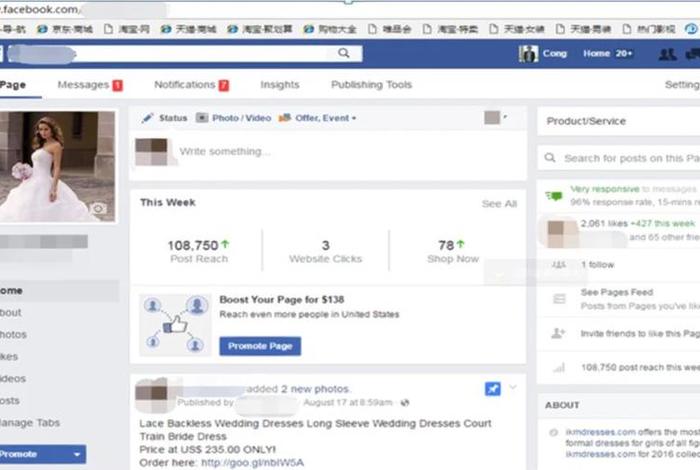Open the goo.gl order link

coord(253,463)
